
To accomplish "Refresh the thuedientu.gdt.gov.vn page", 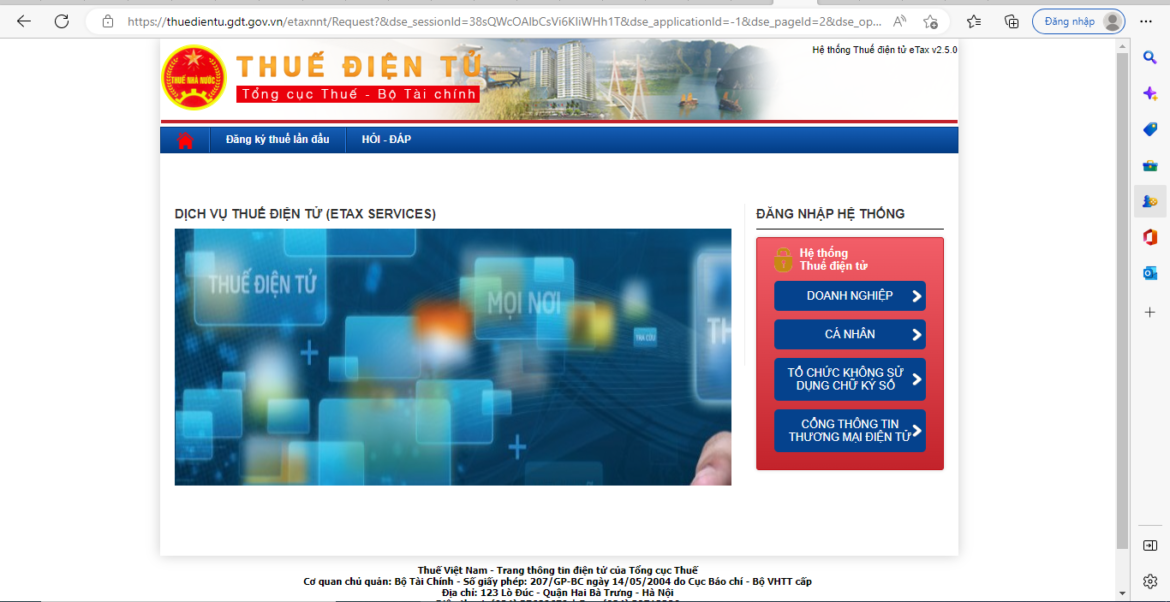I will (x=62, y=19).
